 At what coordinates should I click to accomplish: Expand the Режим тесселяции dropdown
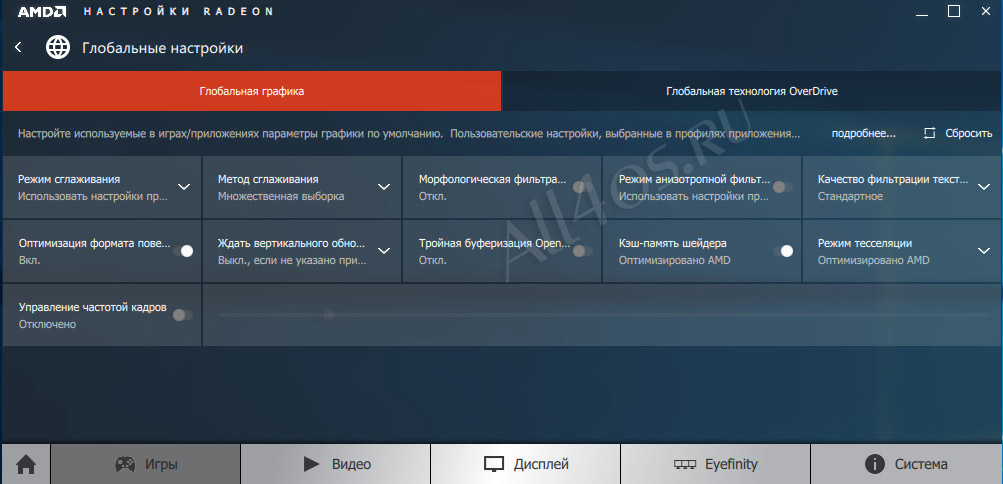click(x=984, y=251)
